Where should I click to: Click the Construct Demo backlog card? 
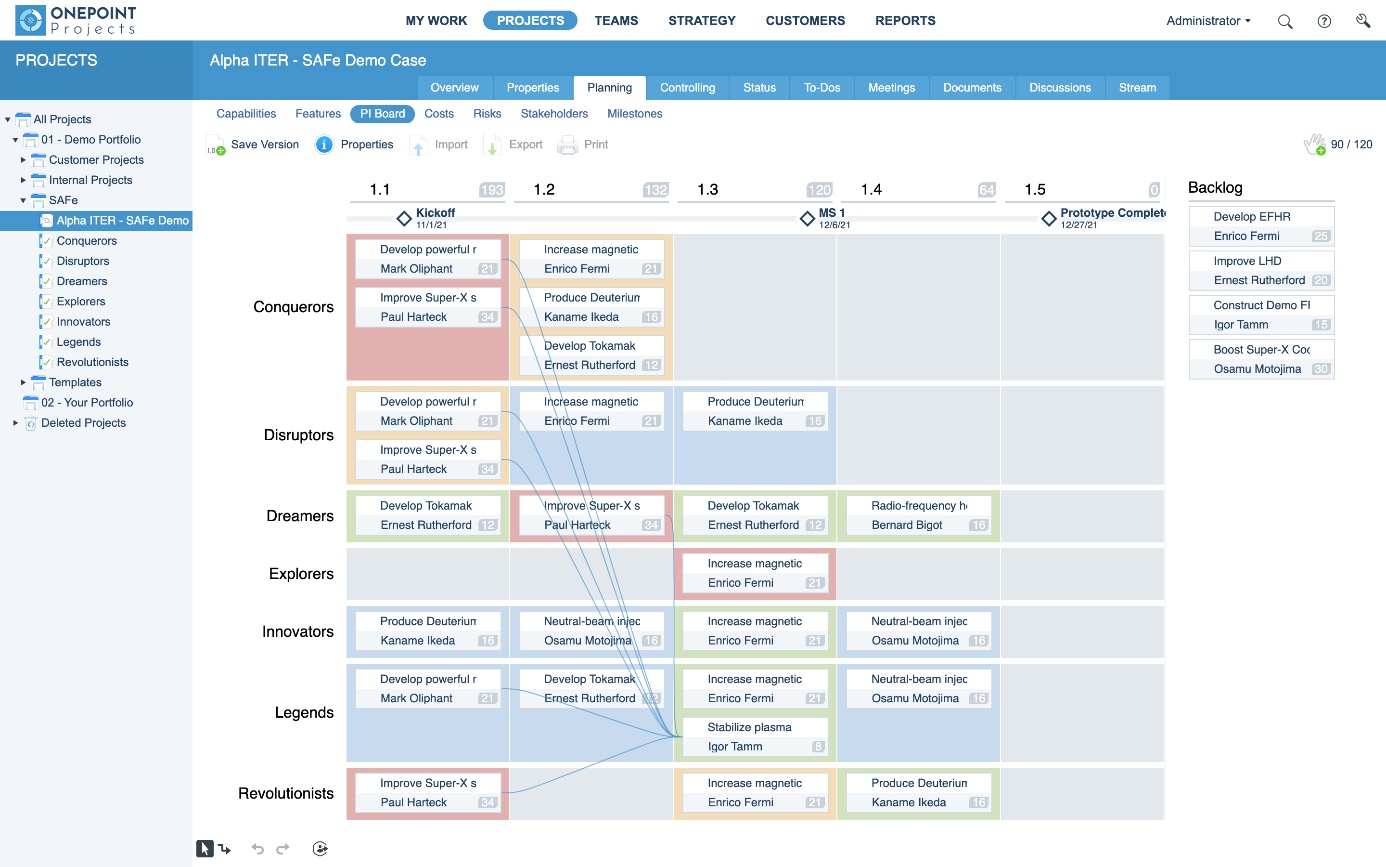(x=1262, y=315)
